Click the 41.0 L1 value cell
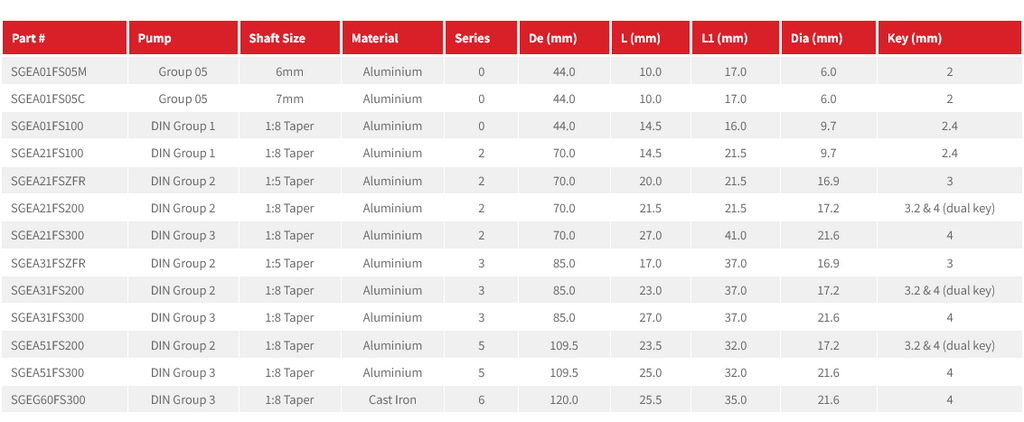The height and width of the screenshot is (422, 1024). 735,236
